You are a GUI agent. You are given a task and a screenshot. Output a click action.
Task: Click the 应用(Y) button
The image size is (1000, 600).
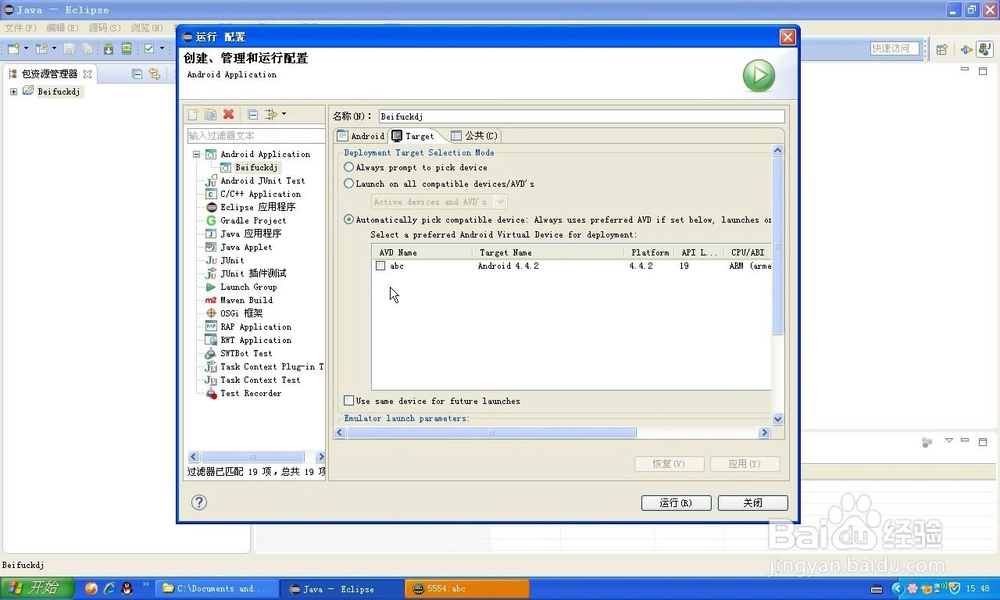pyautogui.click(x=745, y=464)
